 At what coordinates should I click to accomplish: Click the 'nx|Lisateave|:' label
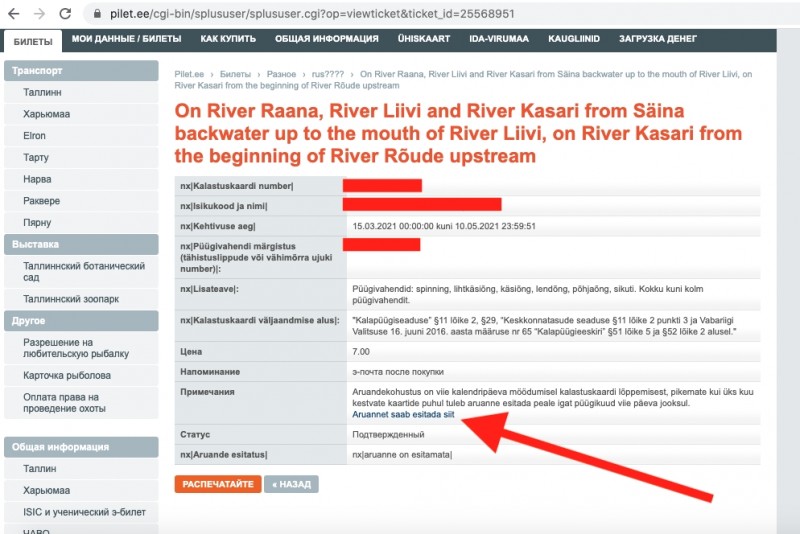pyautogui.click(x=209, y=289)
